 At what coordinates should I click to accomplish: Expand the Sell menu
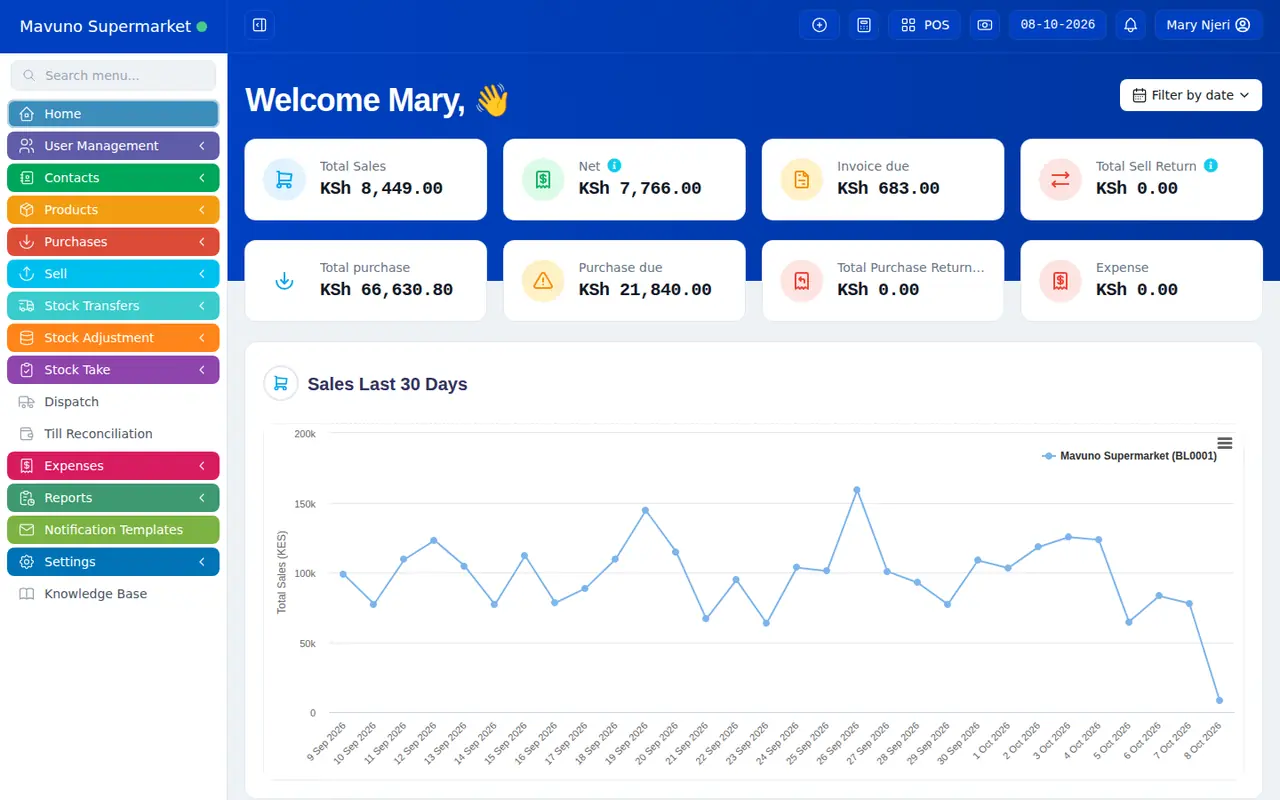(x=113, y=274)
